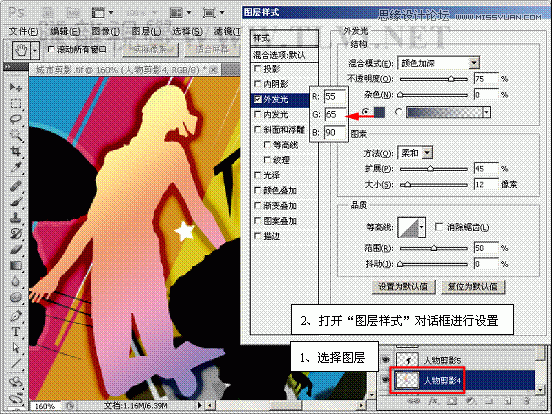Select the Path Selection tool
This screenshot has height=414, width=552.
point(15,348)
